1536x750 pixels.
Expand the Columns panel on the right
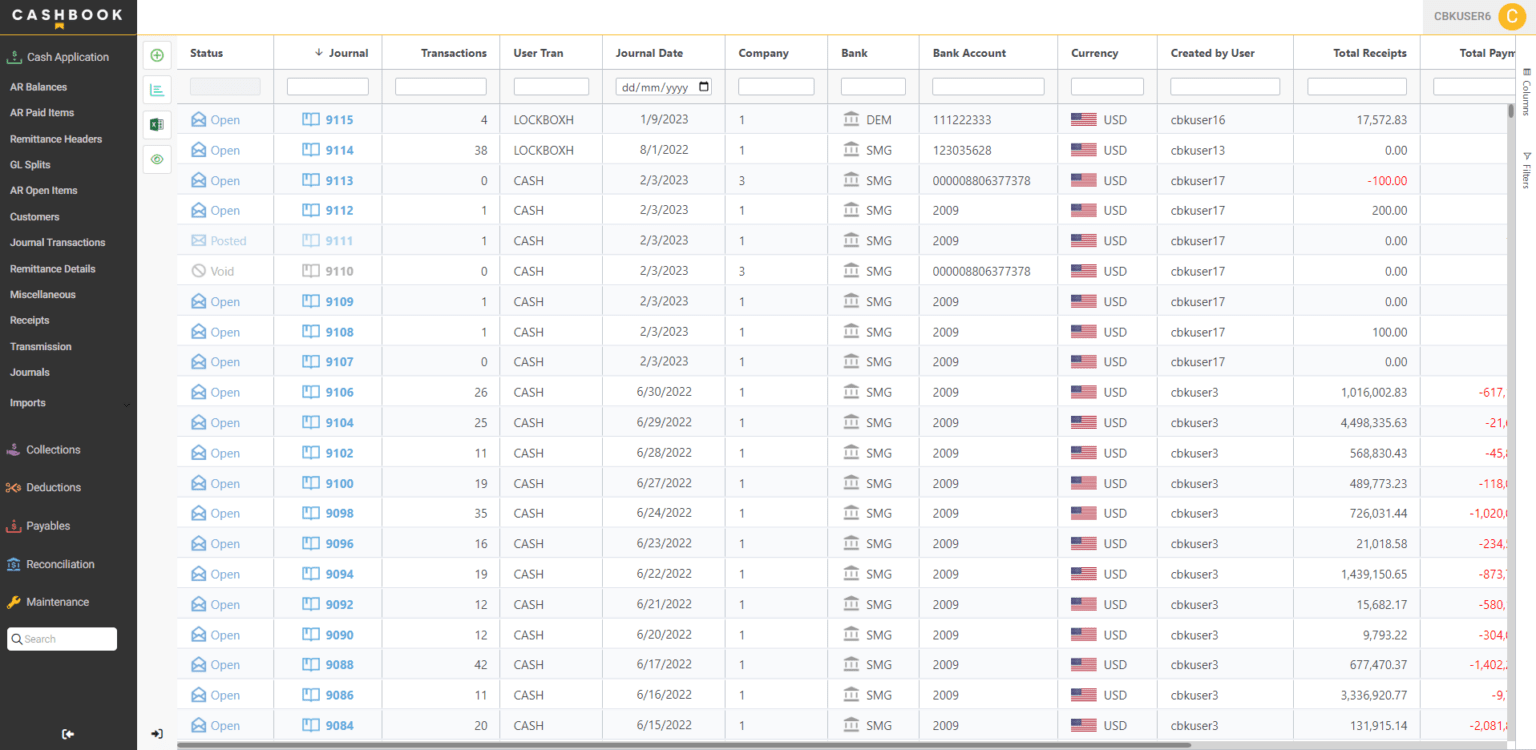pos(1525,88)
